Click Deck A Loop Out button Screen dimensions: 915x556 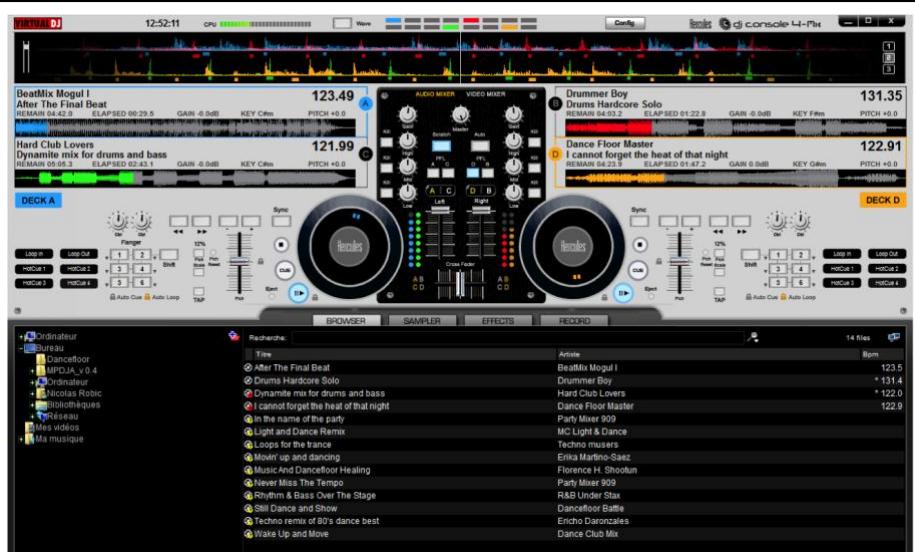[79, 254]
